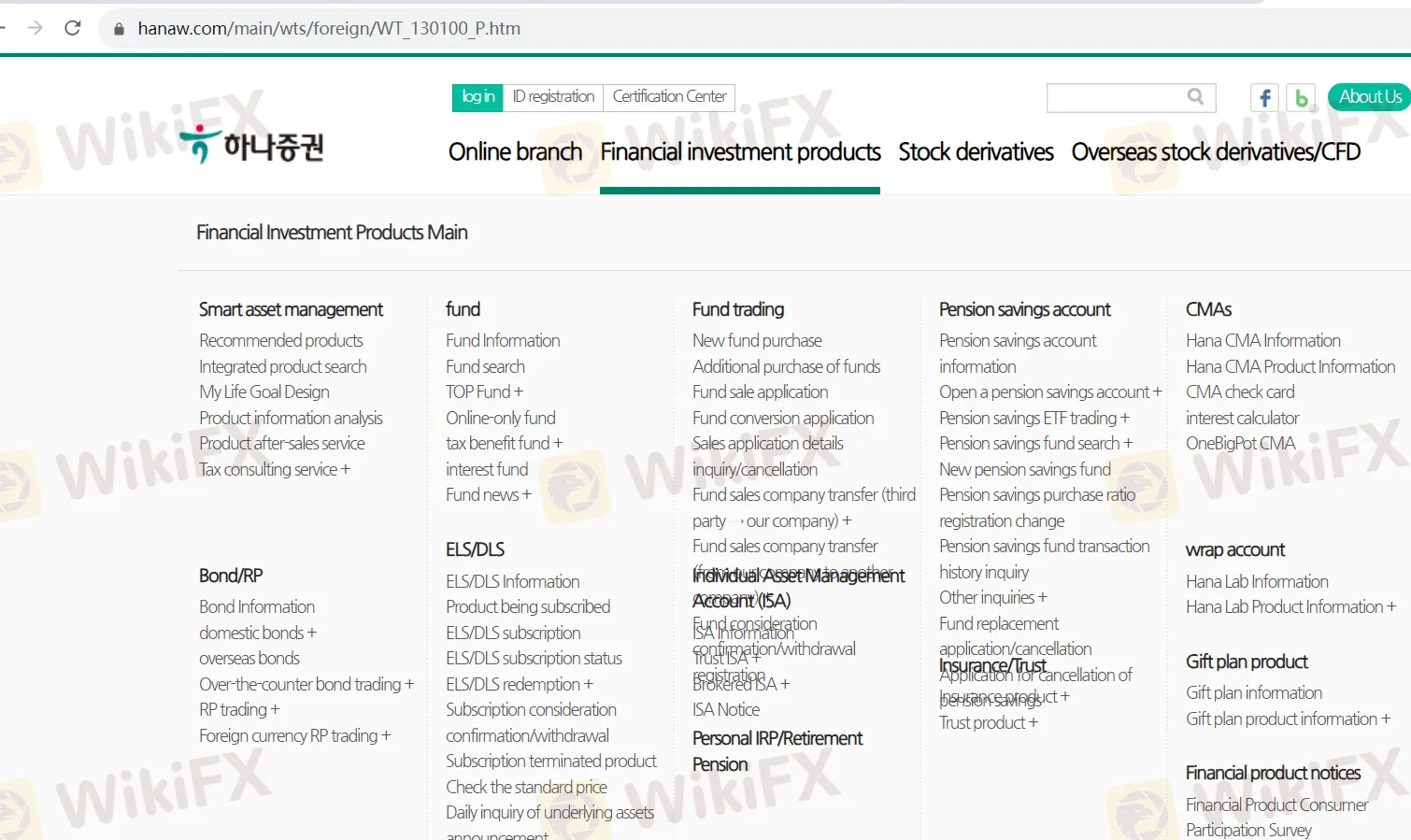Click the About Us button

point(1368,97)
